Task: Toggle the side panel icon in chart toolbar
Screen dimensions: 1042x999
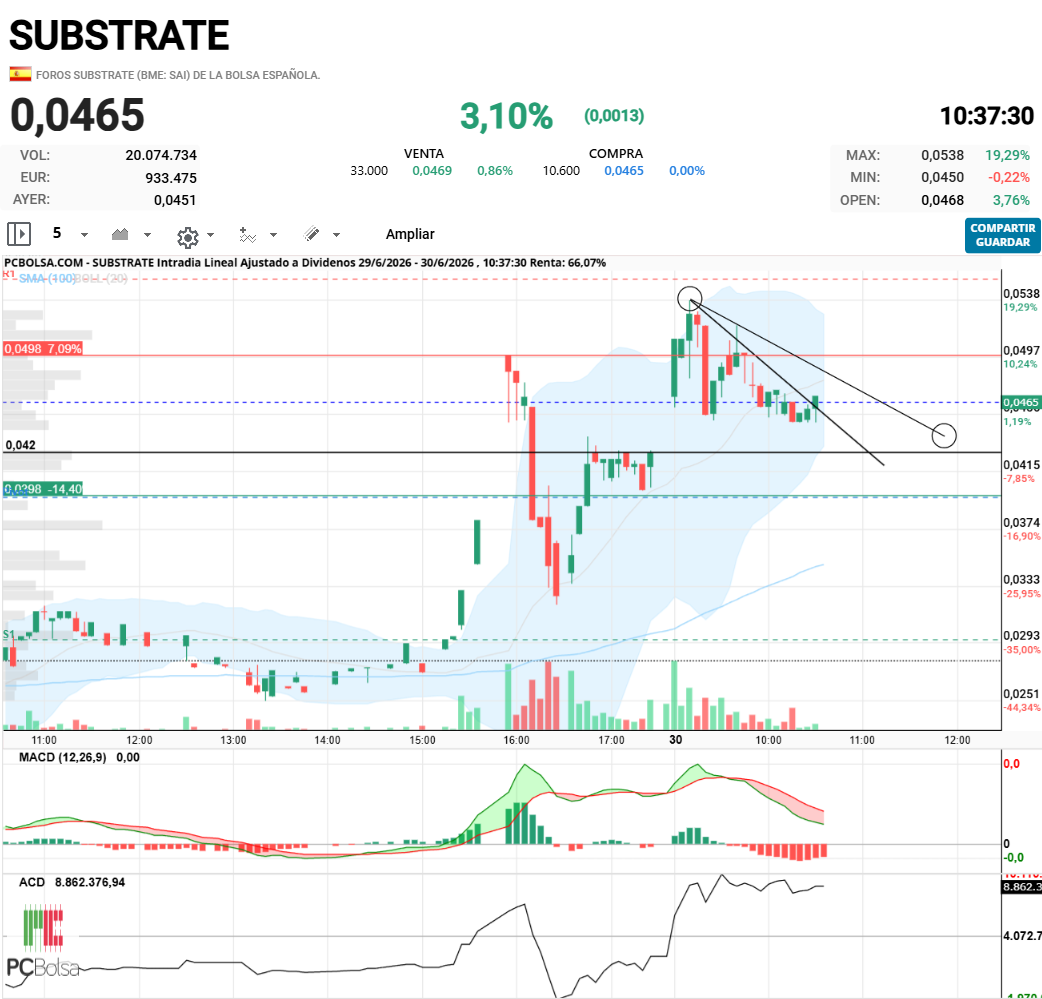Action: pos(19,234)
